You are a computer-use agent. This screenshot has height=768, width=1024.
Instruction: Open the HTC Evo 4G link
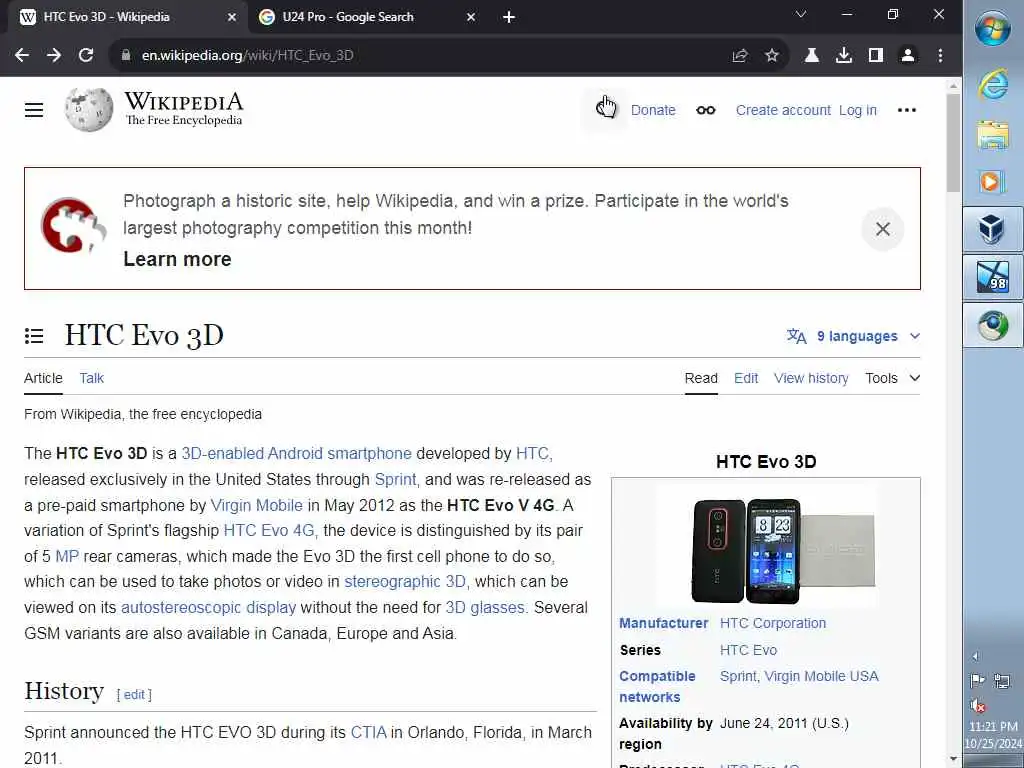269,530
